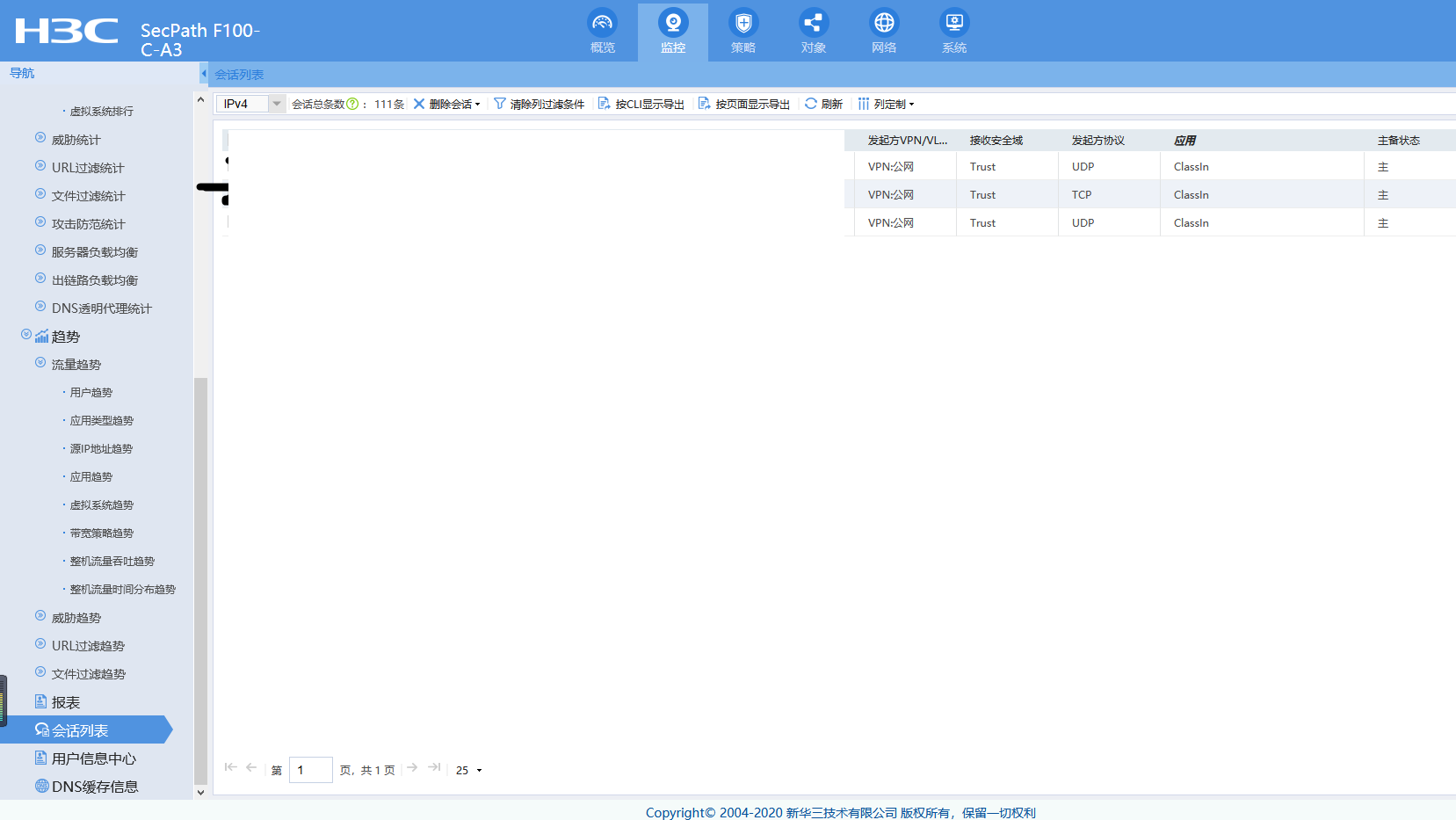Click the 刷新 refresh icon
This screenshot has width=1456, height=820.
click(x=811, y=104)
